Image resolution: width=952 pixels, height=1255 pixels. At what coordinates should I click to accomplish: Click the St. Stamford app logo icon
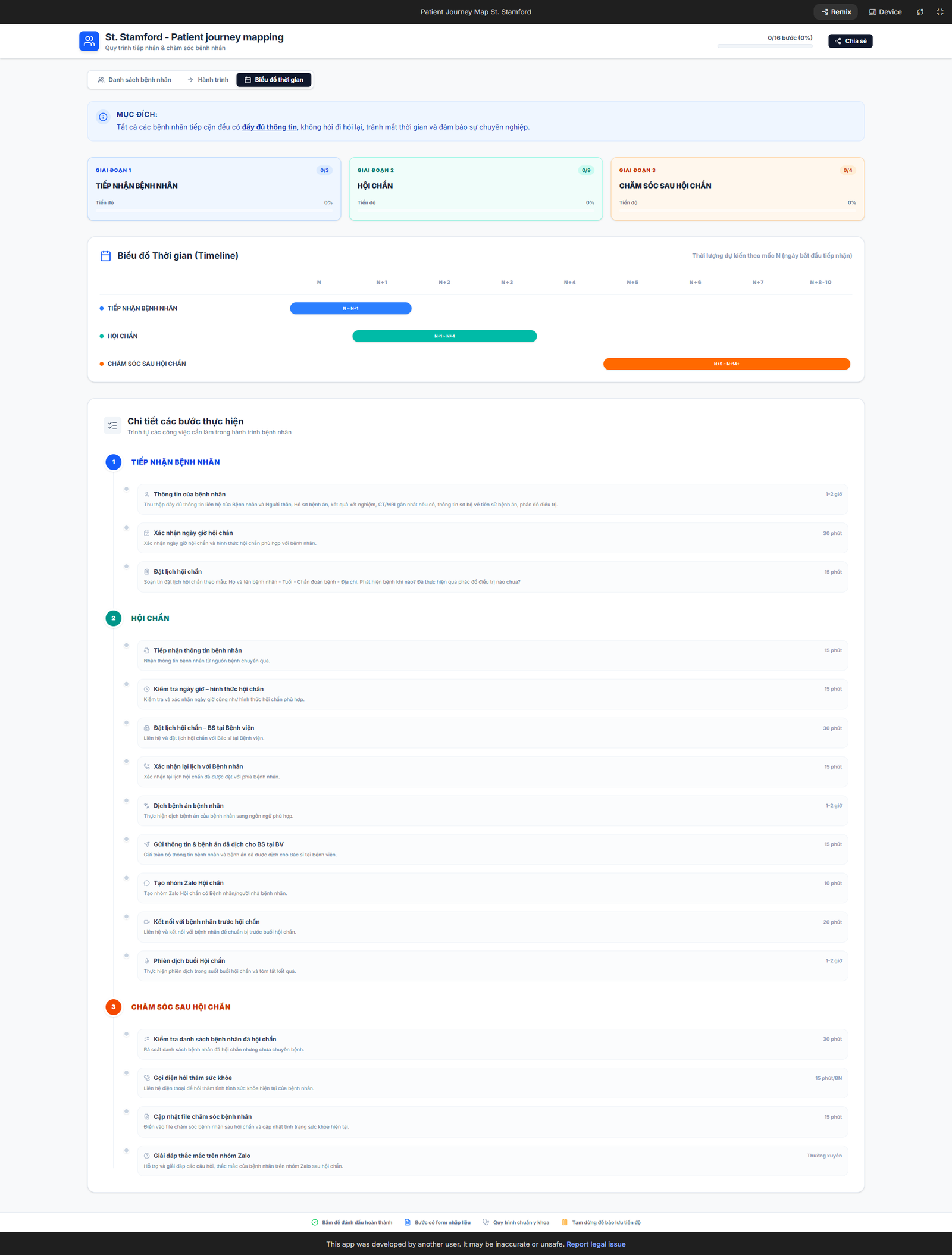89,41
